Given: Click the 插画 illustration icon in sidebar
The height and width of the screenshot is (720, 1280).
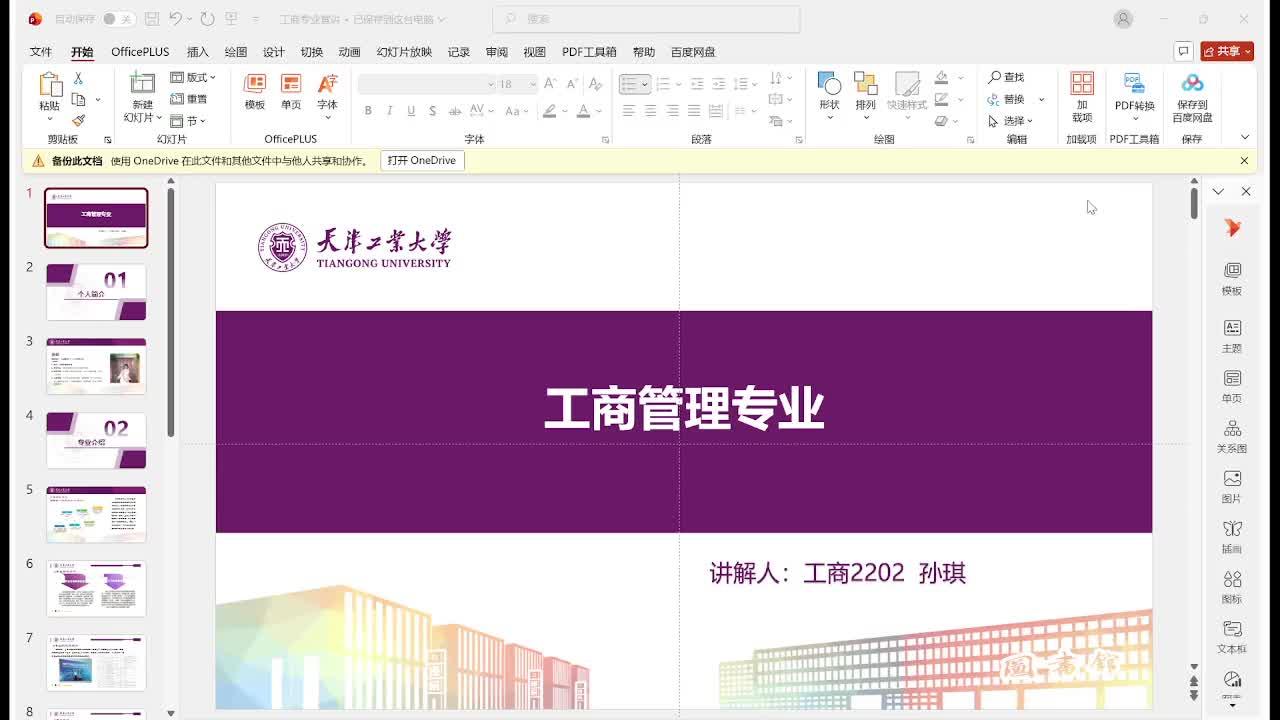Looking at the screenshot, I should pos(1232,537).
